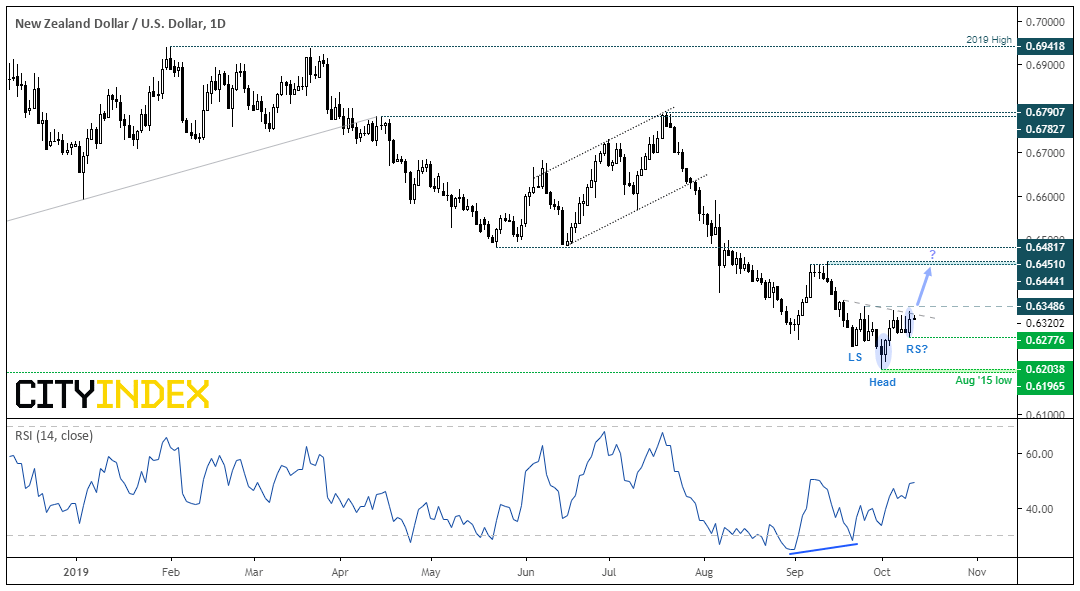Viewport: 1080px width, 591px height.
Task: Click the 60.00 RSI scale label
Action: click(1039, 454)
